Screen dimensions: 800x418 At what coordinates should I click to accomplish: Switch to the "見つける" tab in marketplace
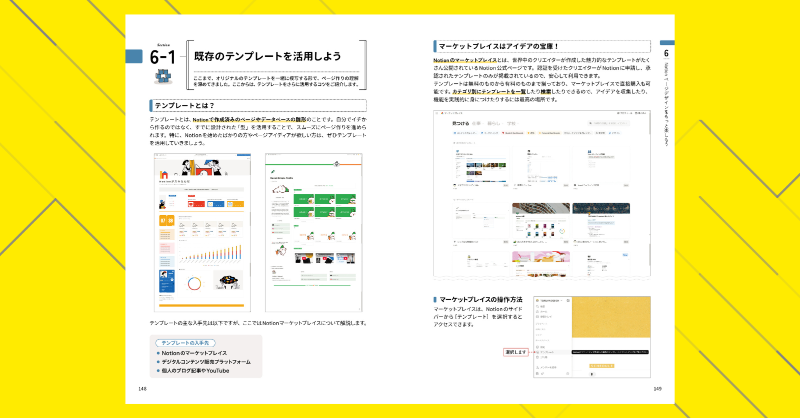coord(460,124)
